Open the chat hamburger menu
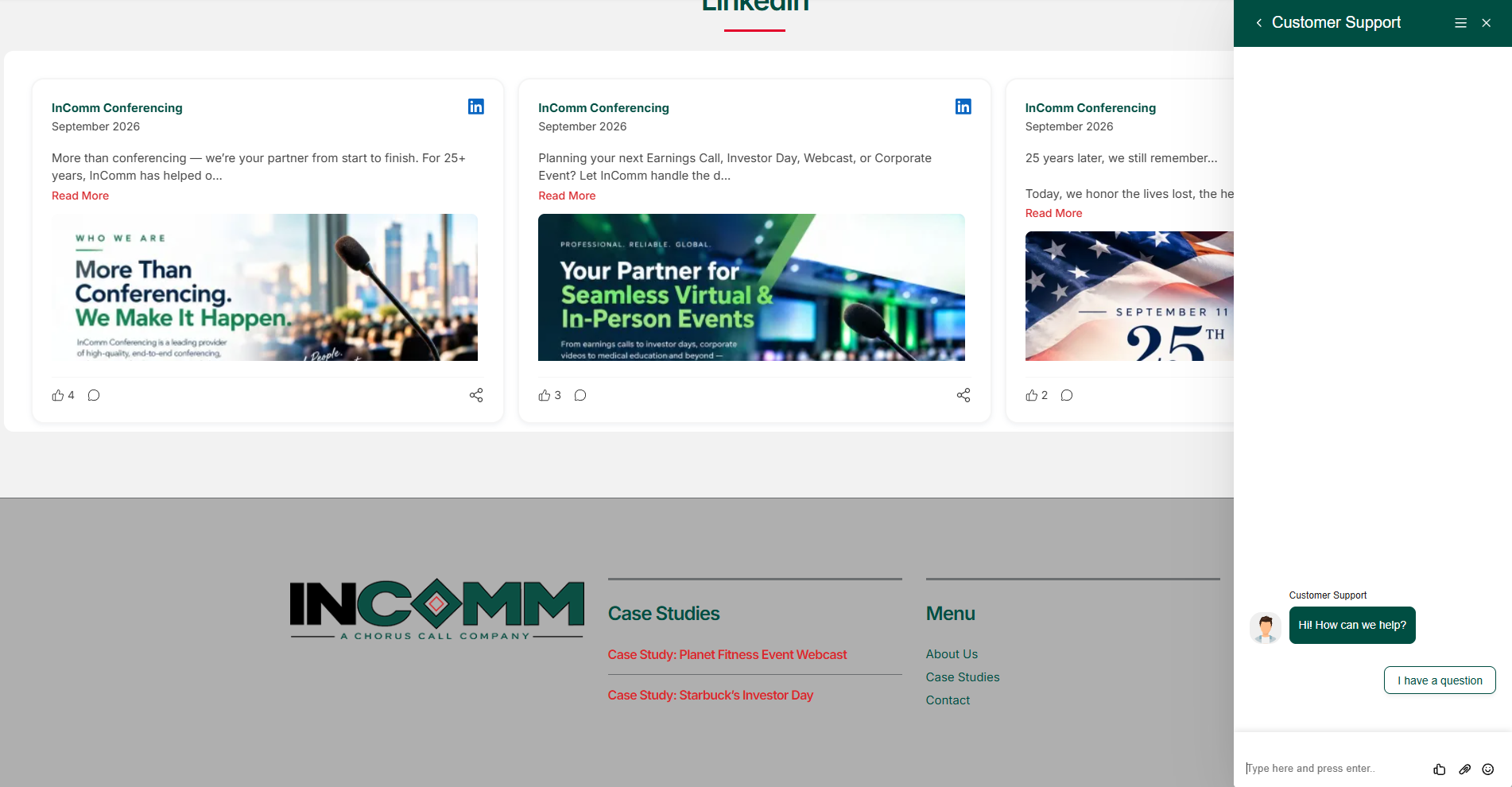Screen dimensions: 1512x787 pyautogui.click(x=1460, y=23)
